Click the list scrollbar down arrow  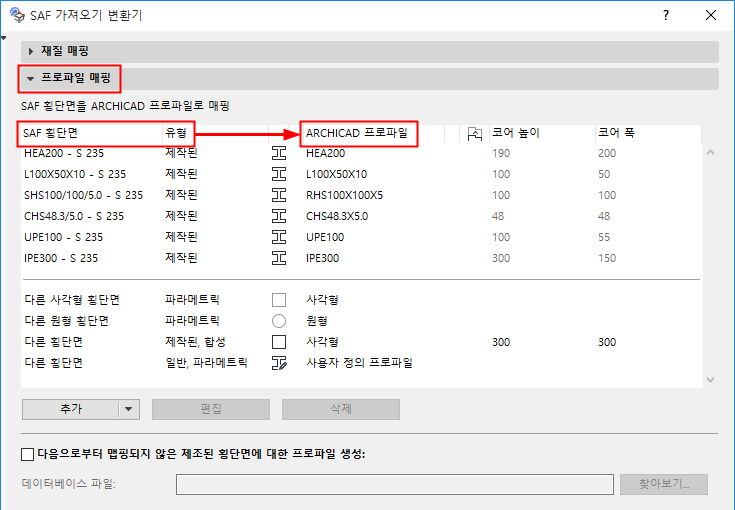tap(711, 380)
